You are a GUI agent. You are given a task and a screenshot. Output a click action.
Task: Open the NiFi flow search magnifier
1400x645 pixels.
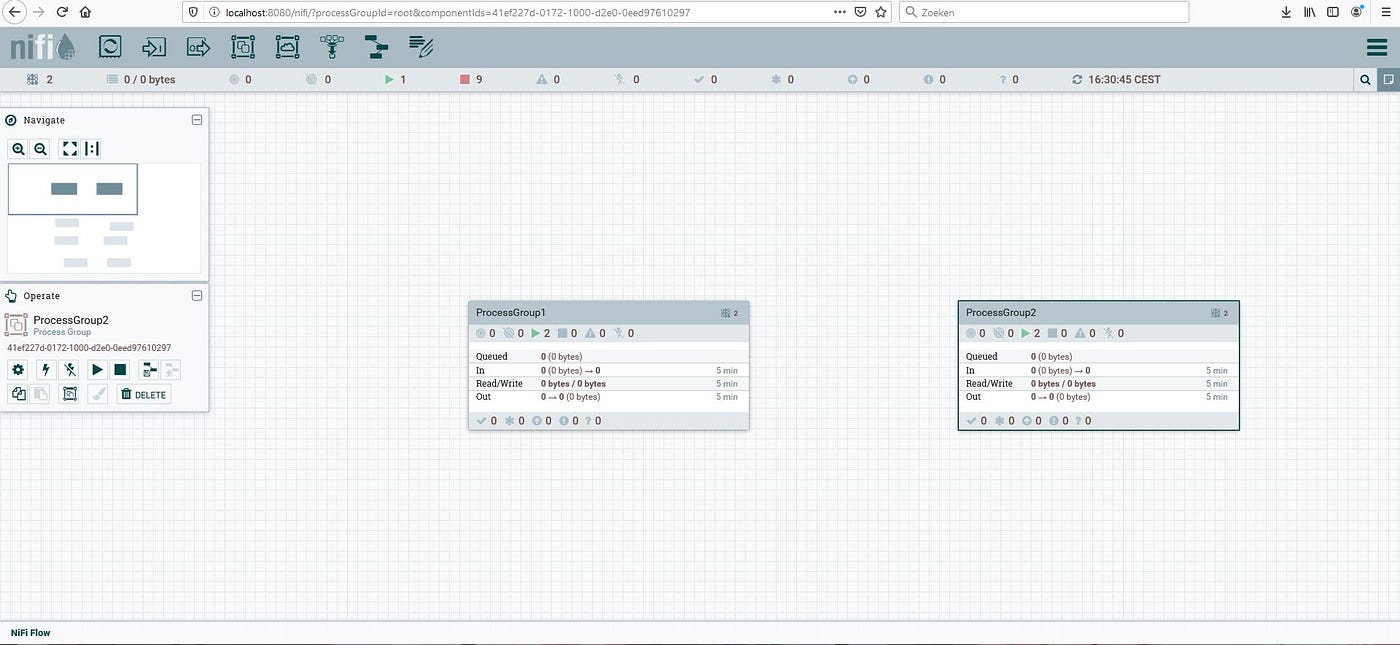click(1365, 80)
